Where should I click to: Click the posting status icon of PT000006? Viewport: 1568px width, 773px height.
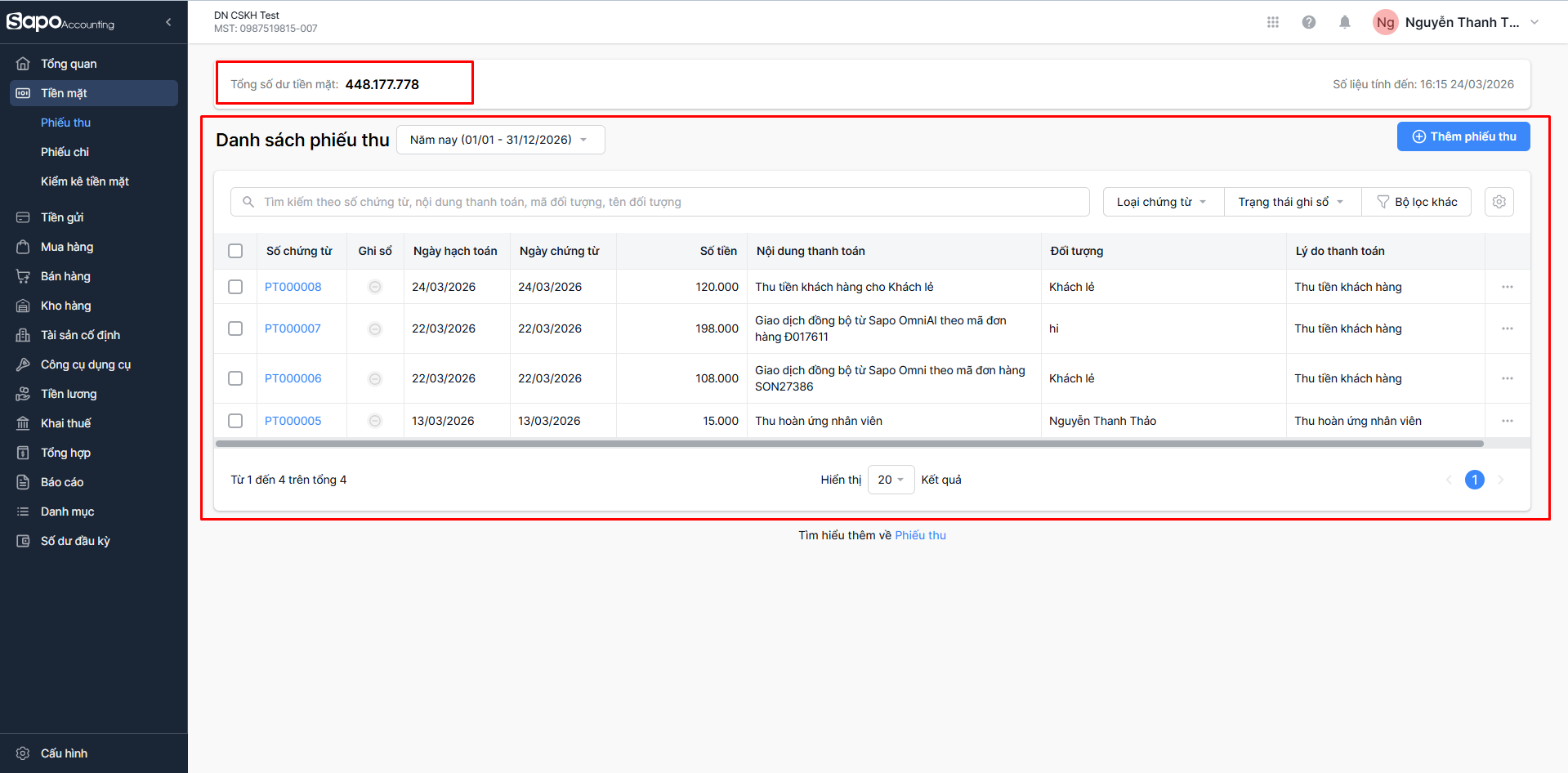click(x=375, y=378)
